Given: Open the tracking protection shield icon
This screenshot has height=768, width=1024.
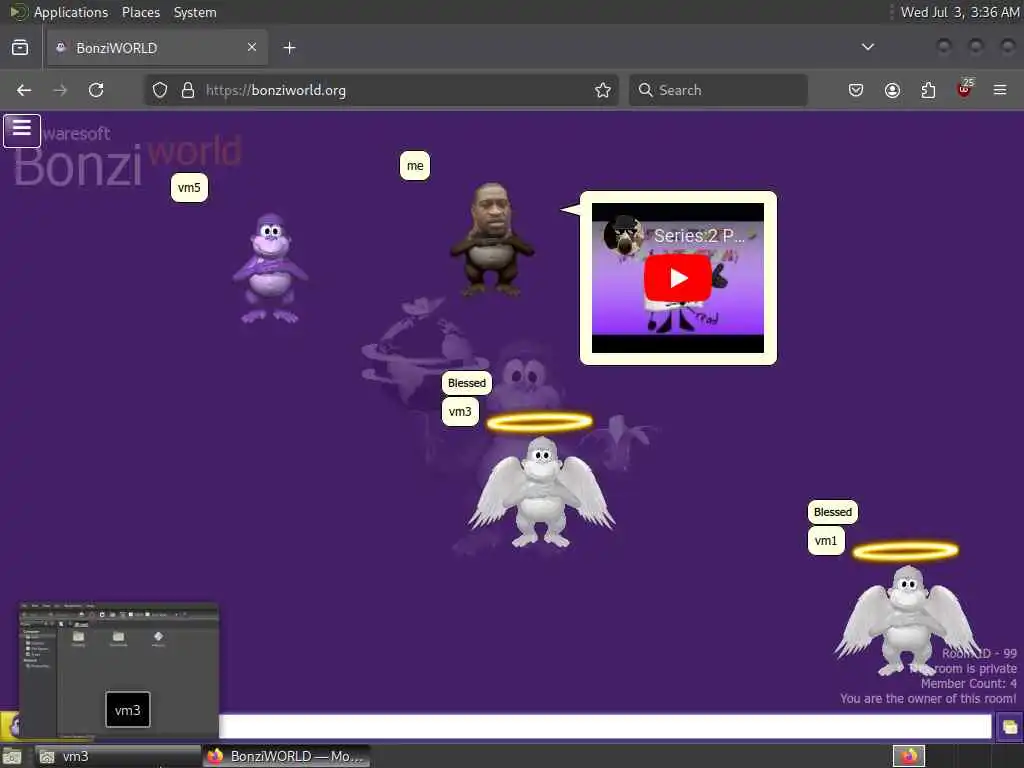Looking at the screenshot, I should coord(160,90).
